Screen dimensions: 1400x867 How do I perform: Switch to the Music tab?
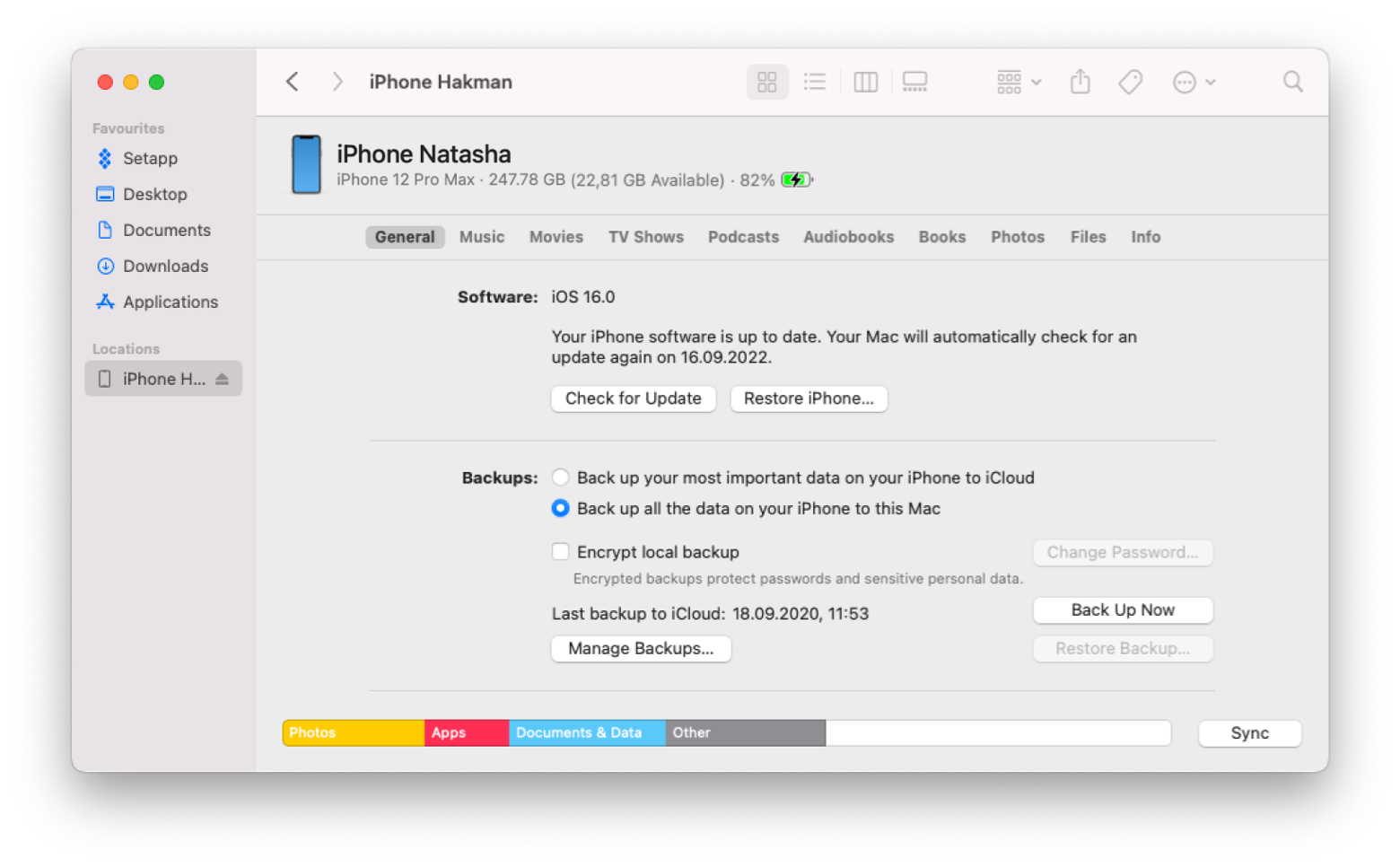pos(482,237)
